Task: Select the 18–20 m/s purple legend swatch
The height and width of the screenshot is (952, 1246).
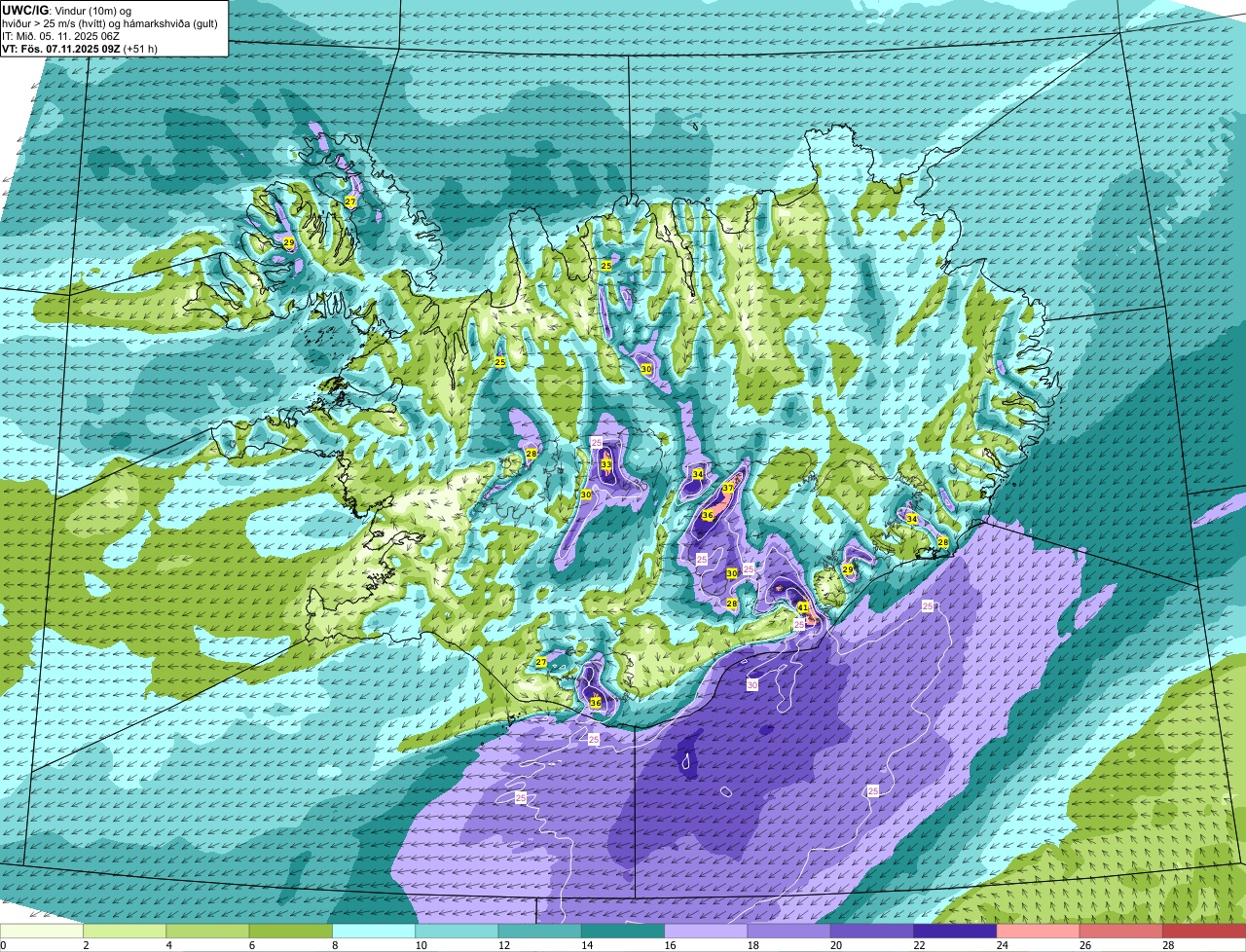Action: [788, 931]
